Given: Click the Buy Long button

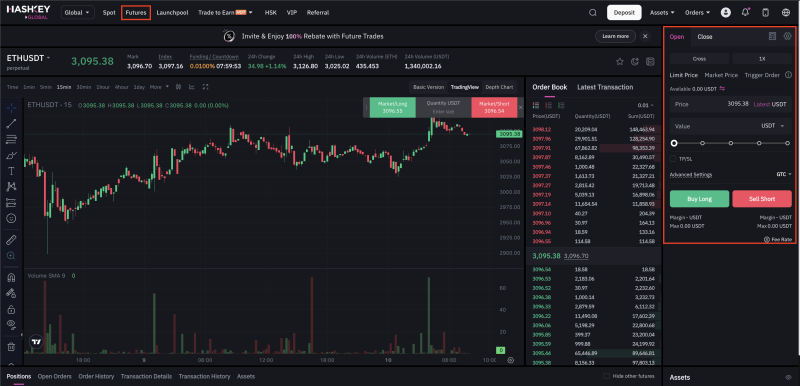Looking at the screenshot, I should (x=699, y=199).
